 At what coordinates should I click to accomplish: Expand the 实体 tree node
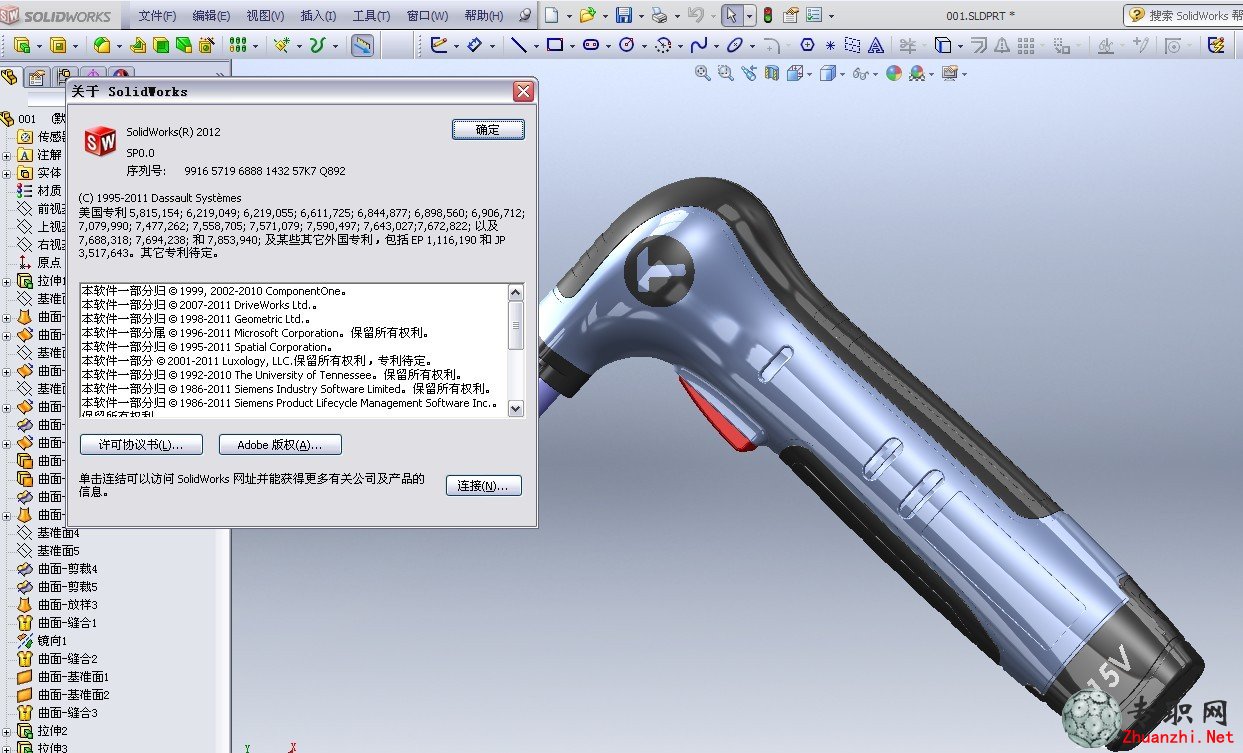6,173
